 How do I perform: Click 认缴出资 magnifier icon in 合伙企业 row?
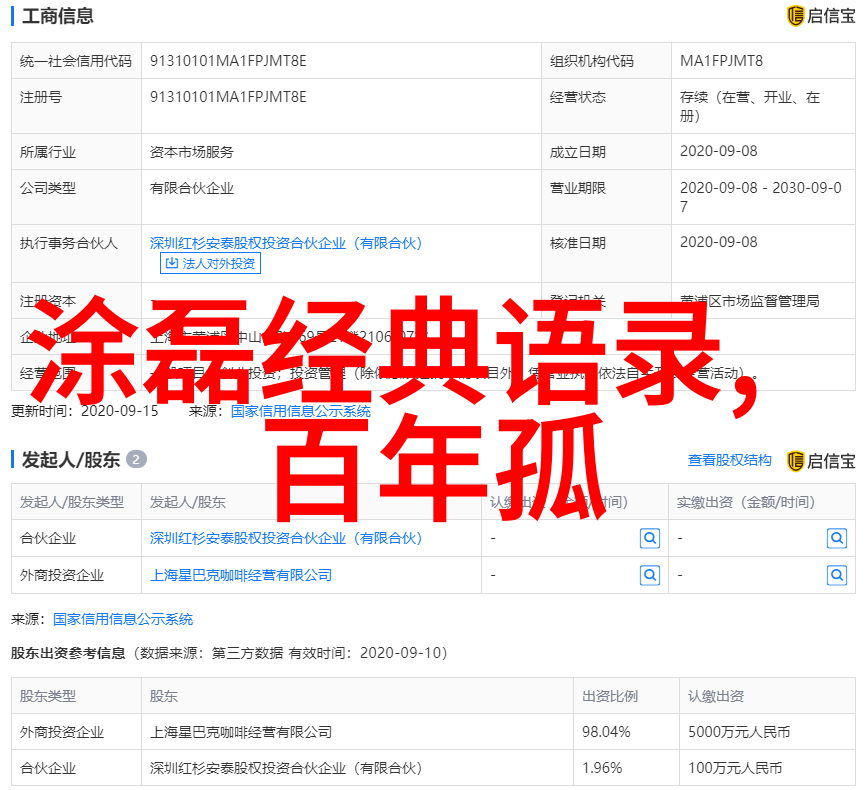pyautogui.click(x=650, y=538)
